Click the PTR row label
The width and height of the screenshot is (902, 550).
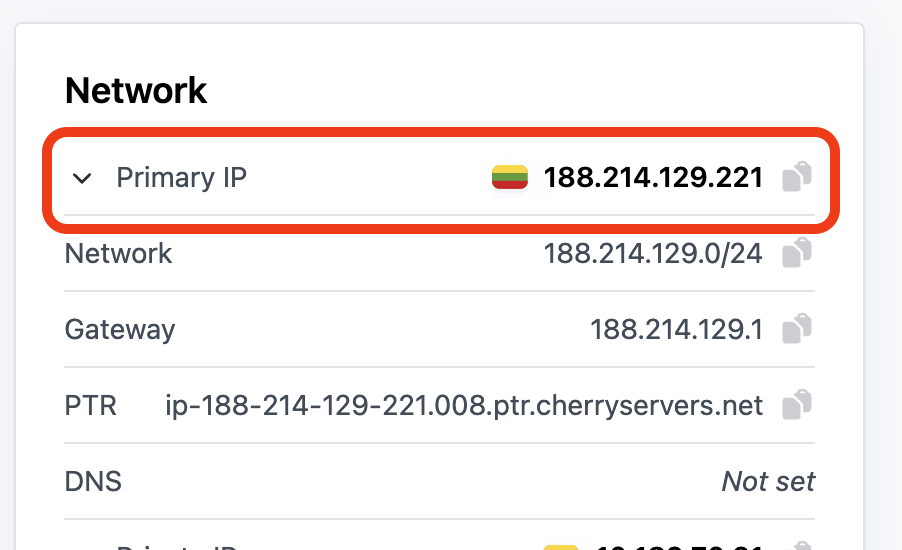click(91, 406)
